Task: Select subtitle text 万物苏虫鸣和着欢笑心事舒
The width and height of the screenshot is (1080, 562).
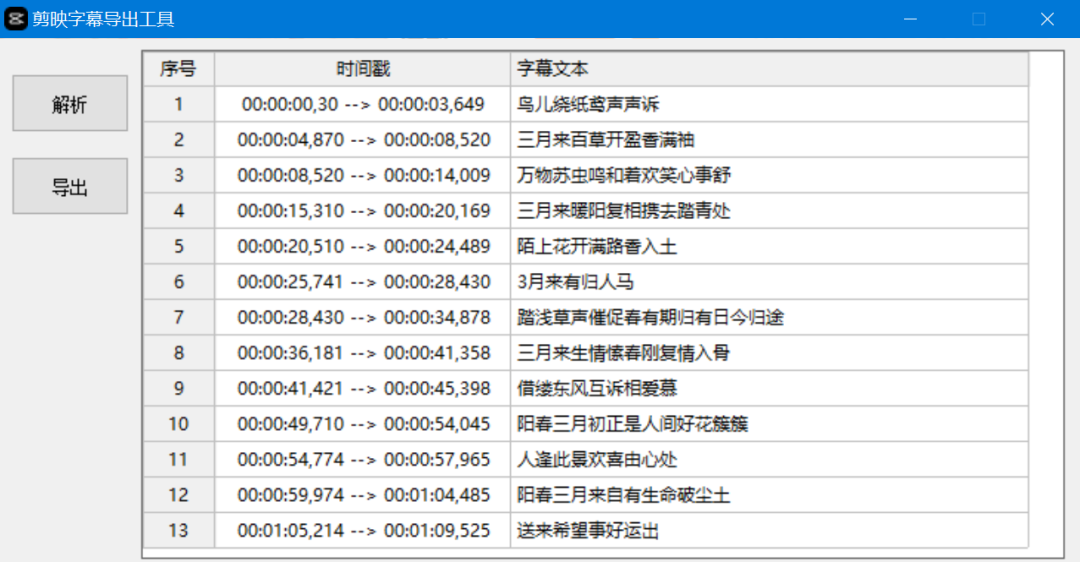Action: point(623,175)
